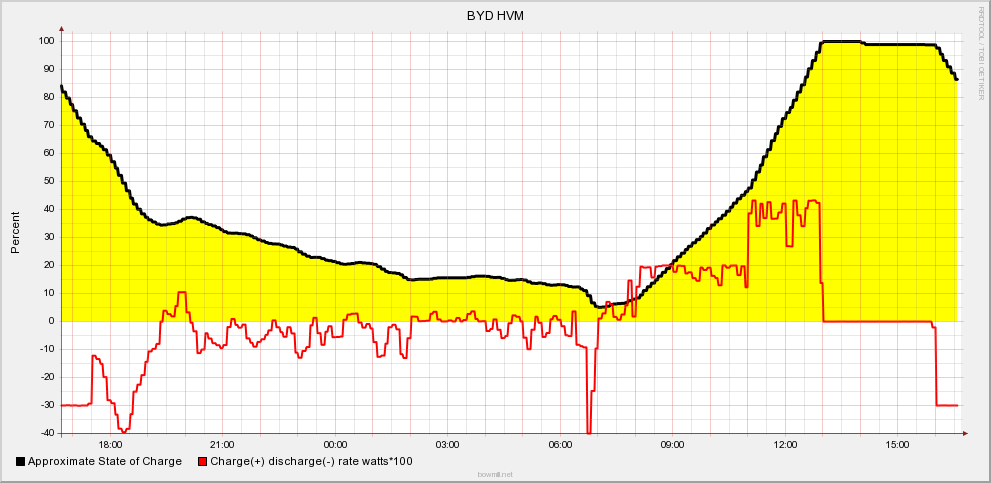Click the black State of Charge legend swatch

20,462
